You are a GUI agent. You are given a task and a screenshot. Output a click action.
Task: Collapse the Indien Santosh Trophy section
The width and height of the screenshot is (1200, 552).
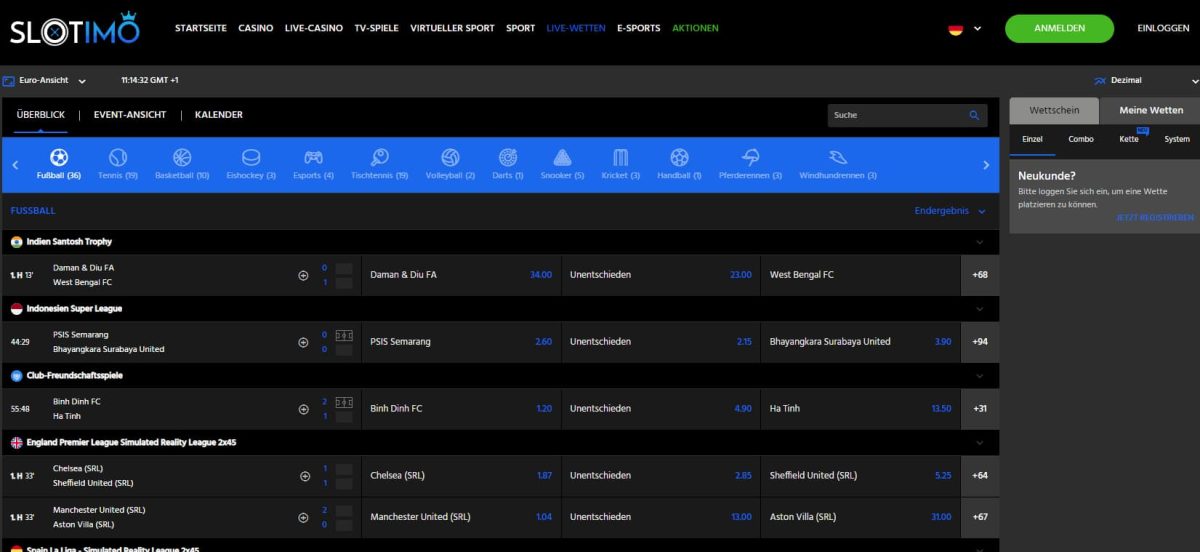979,242
